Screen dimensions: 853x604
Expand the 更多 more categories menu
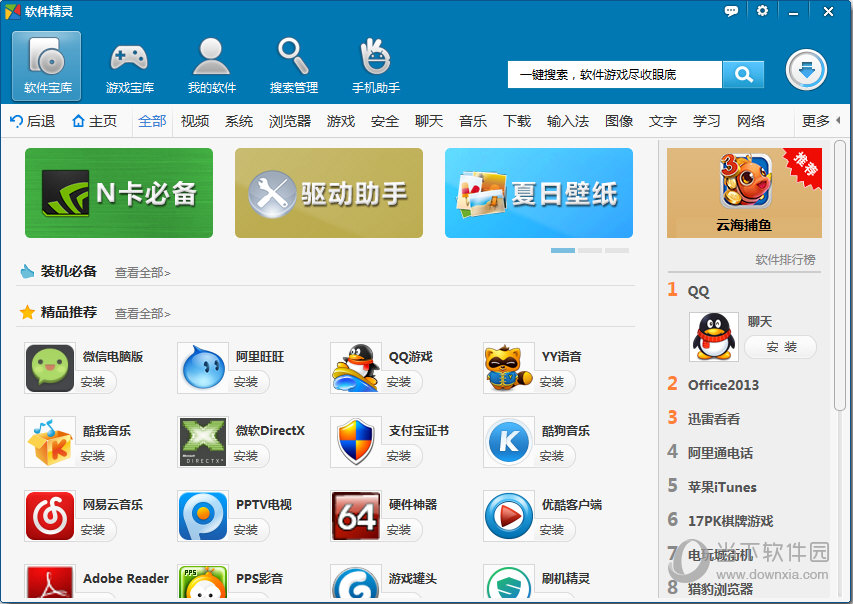[820, 121]
